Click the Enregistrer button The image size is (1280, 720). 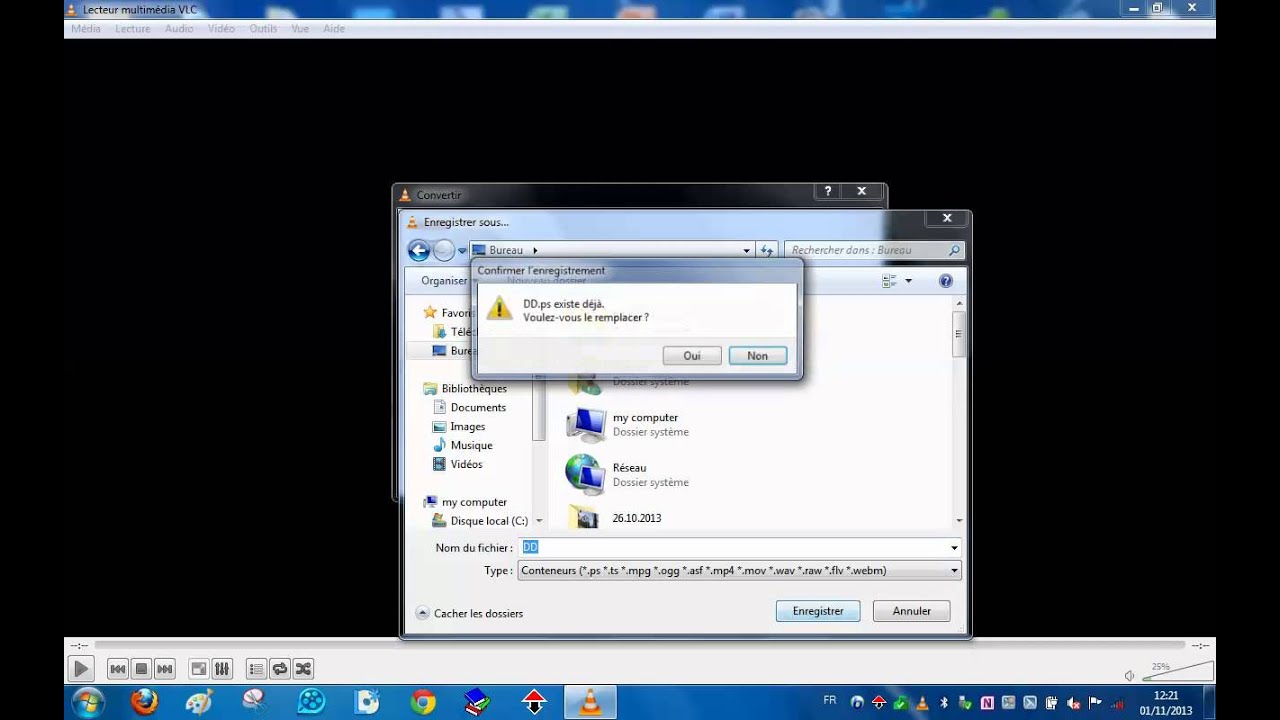tap(818, 611)
